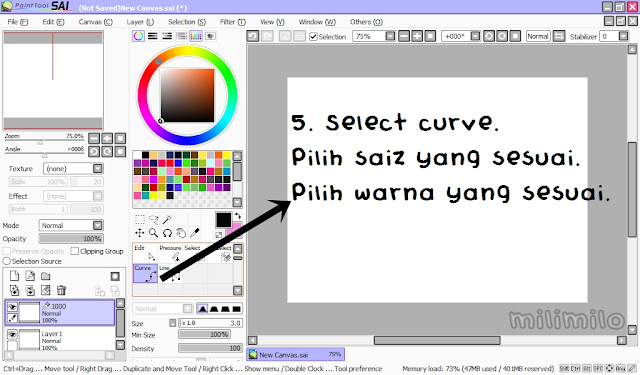640x375 pixels.
Task: Select the Selection Source radio button
Action: (x=7, y=261)
